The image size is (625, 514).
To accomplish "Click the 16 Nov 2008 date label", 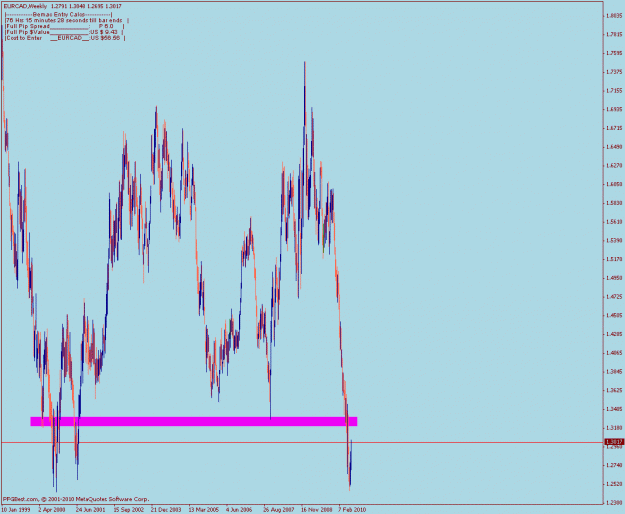I will point(316,510).
